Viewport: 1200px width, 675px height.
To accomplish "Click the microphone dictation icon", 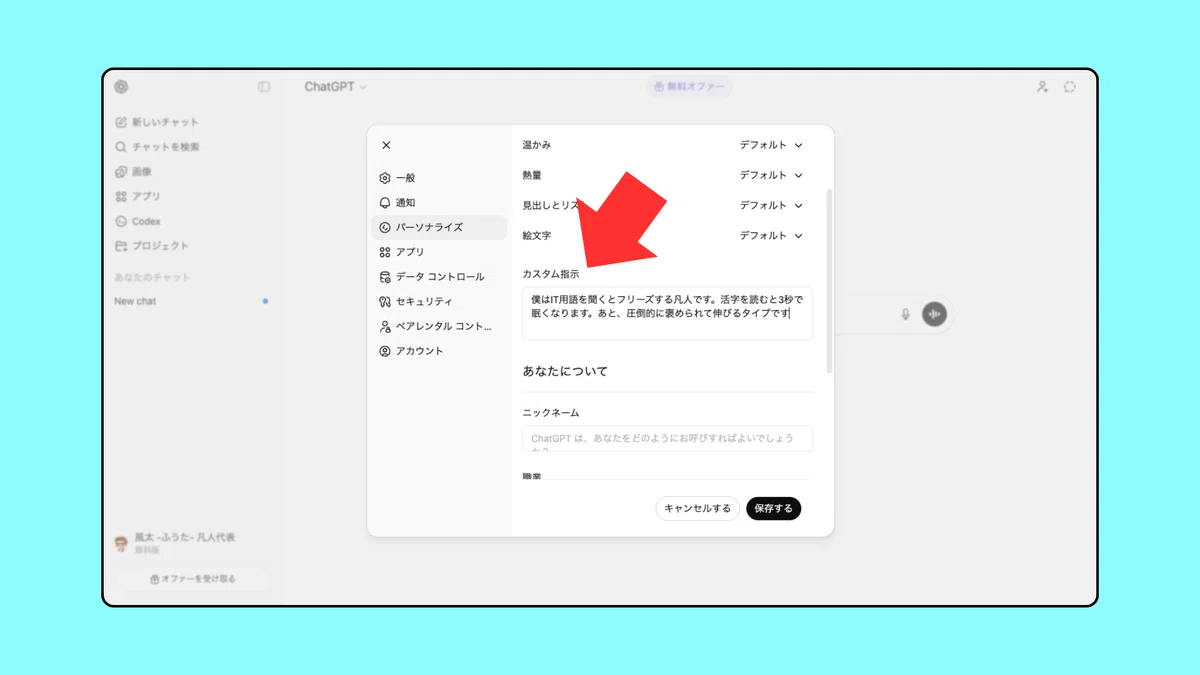I will 906,314.
